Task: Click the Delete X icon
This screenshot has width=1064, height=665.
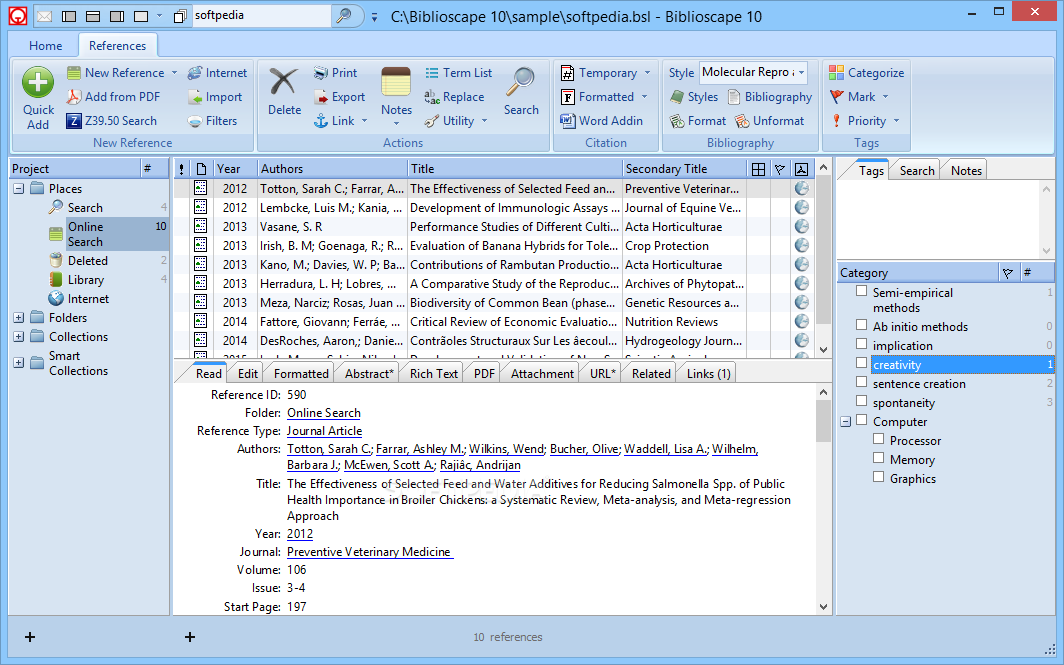Action: (284, 82)
